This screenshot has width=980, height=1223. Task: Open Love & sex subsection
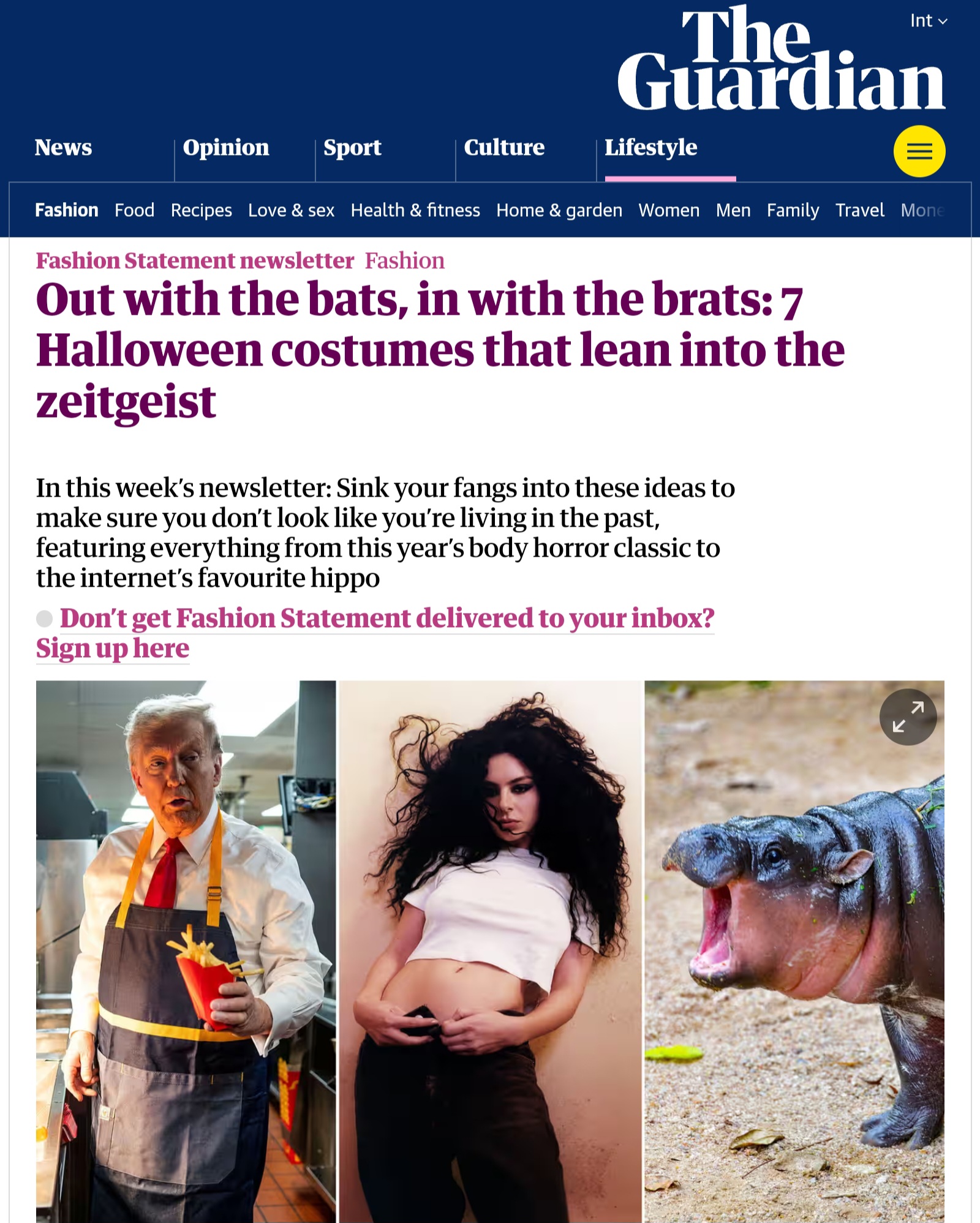point(291,210)
